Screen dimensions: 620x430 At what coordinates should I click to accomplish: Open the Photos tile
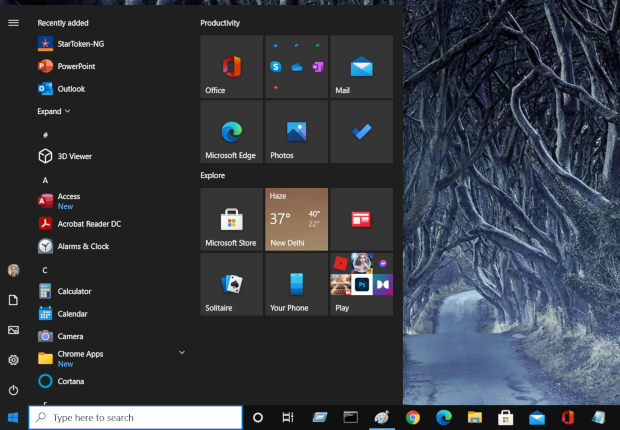point(296,132)
